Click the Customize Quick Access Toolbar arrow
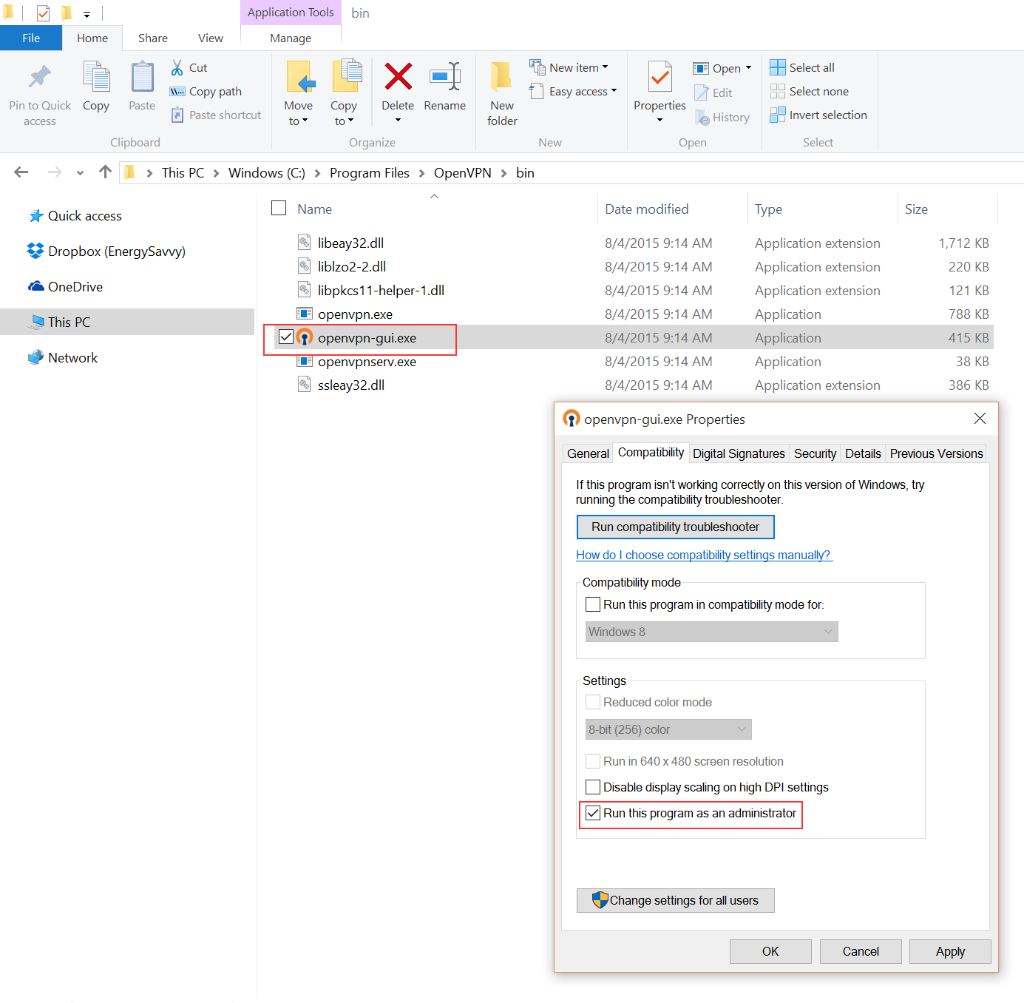This screenshot has height=1003, width=1024. pos(86,14)
